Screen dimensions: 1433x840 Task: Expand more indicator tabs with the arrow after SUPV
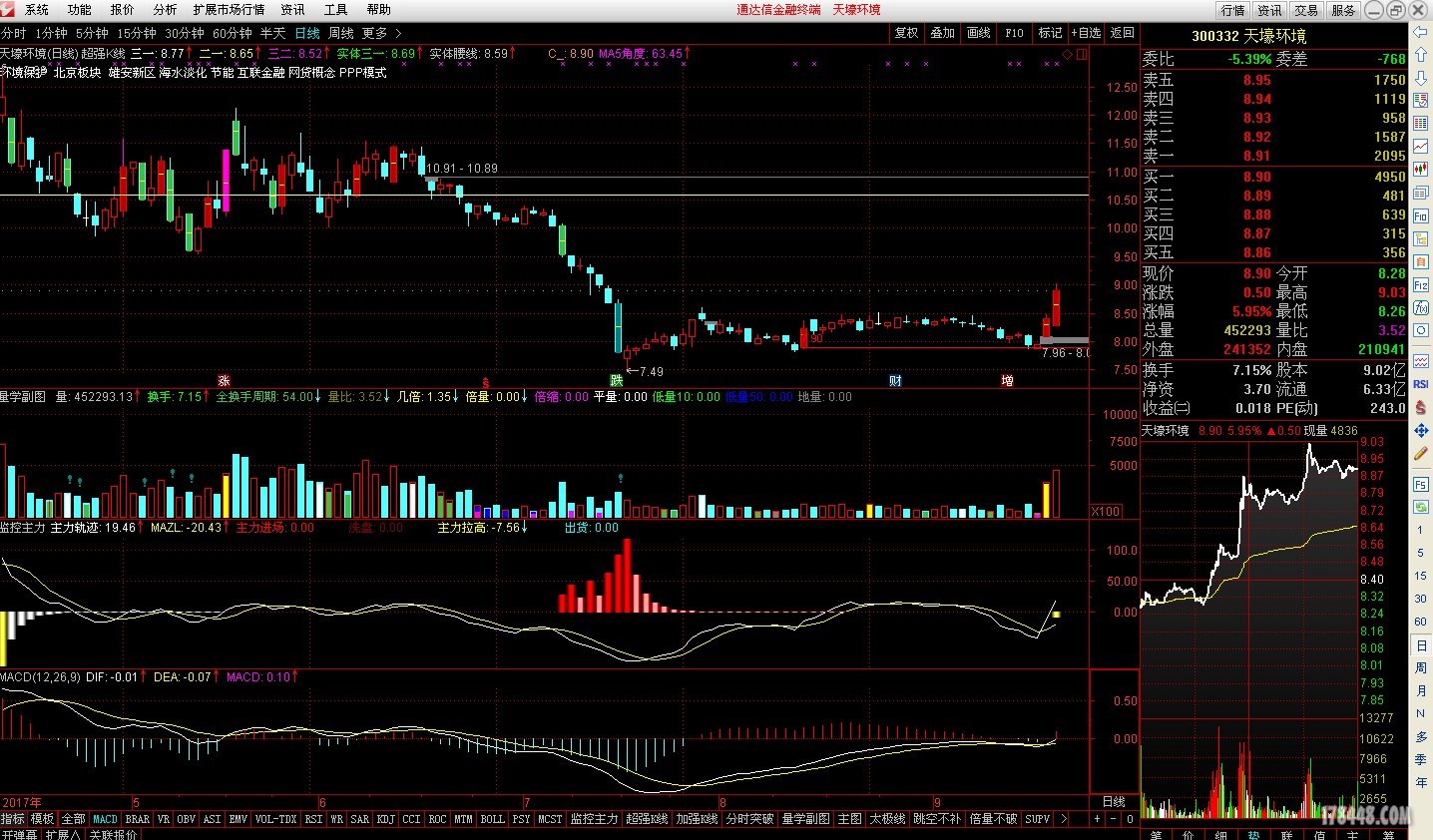(1064, 819)
